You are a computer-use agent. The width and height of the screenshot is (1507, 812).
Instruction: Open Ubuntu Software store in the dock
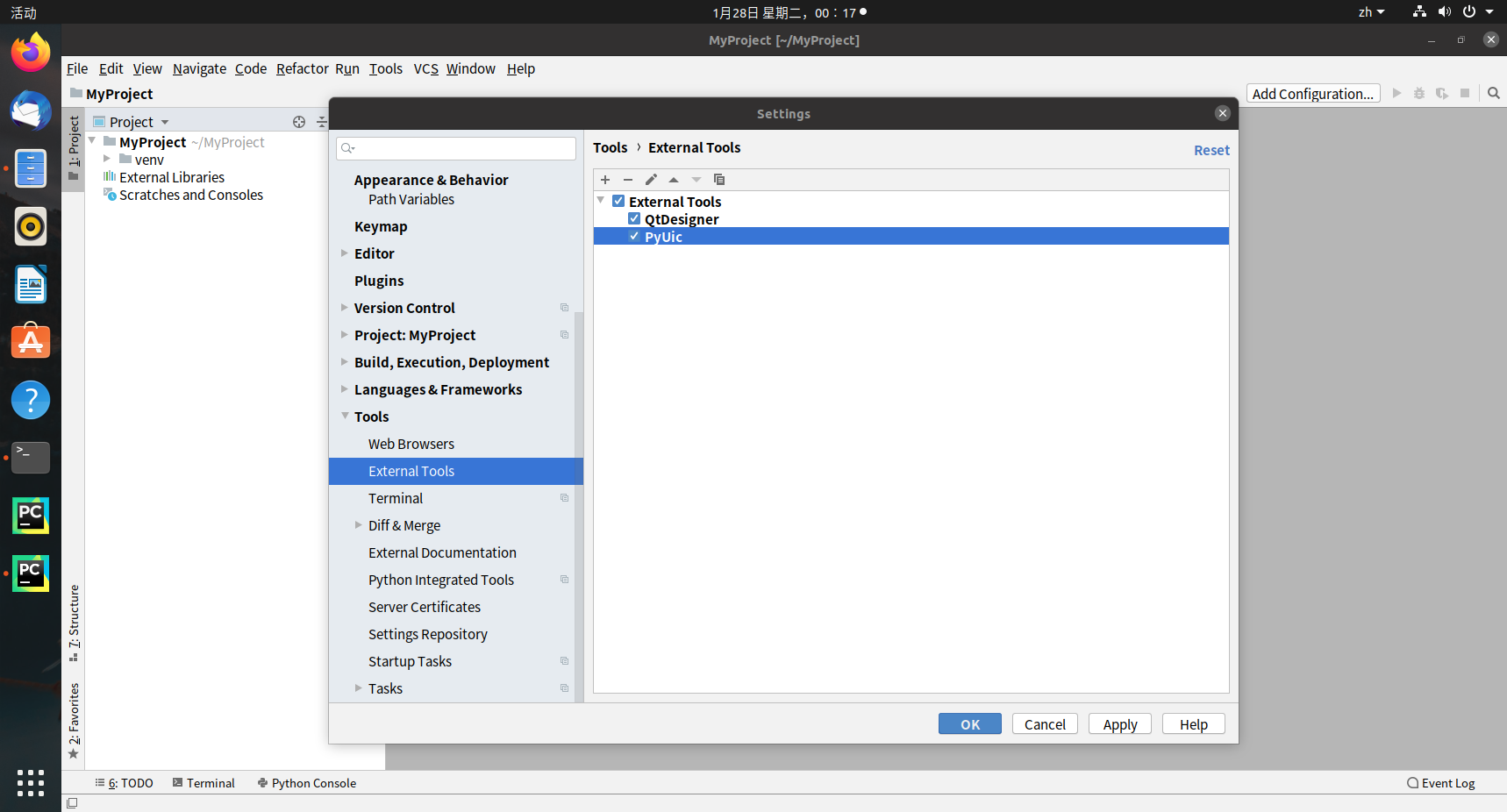coord(31,342)
